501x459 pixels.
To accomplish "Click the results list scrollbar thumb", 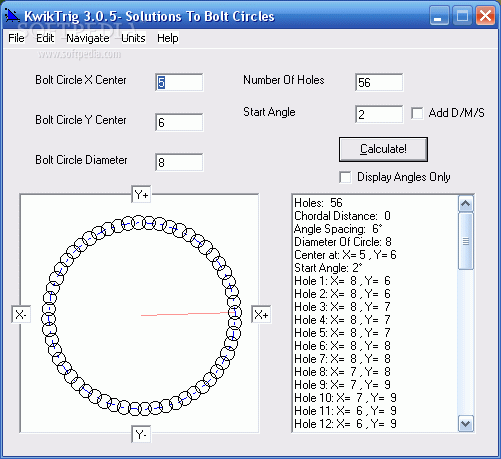I will 466,241.
